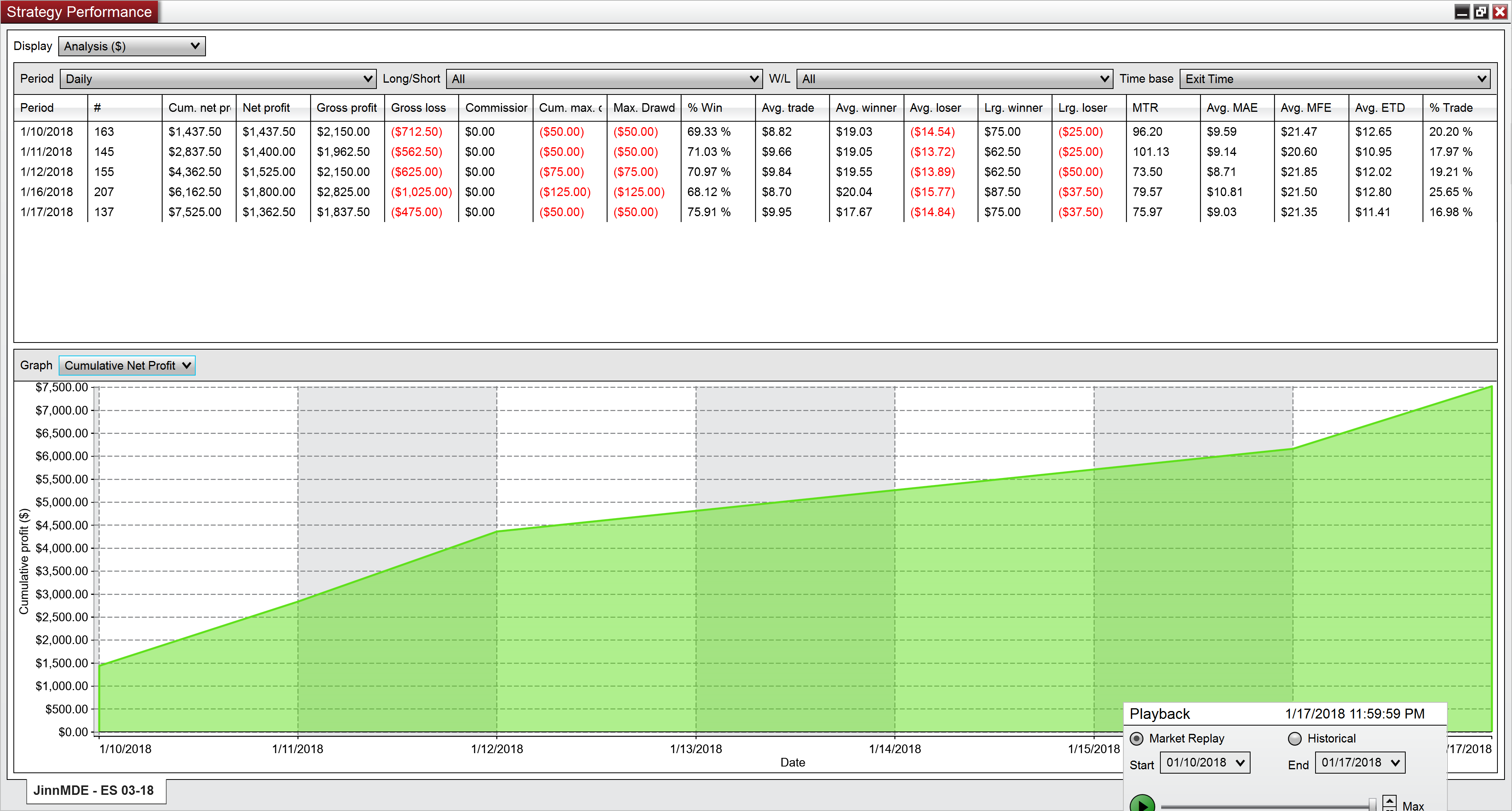Click the ($1,025.00) gross loss cell

[421, 192]
